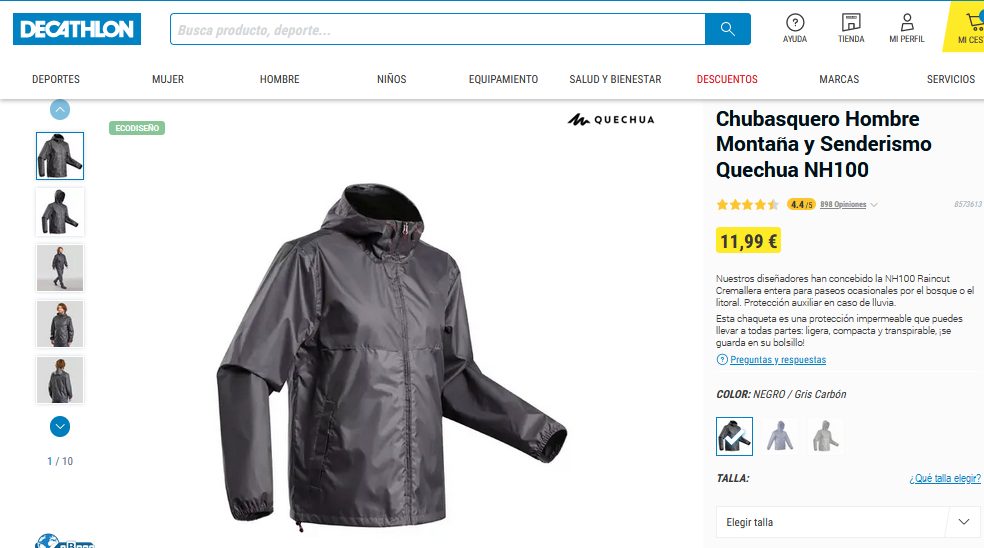The height and width of the screenshot is (548, 984).
Task: Open the Descuentos menu
Action: tap(727, 79)
